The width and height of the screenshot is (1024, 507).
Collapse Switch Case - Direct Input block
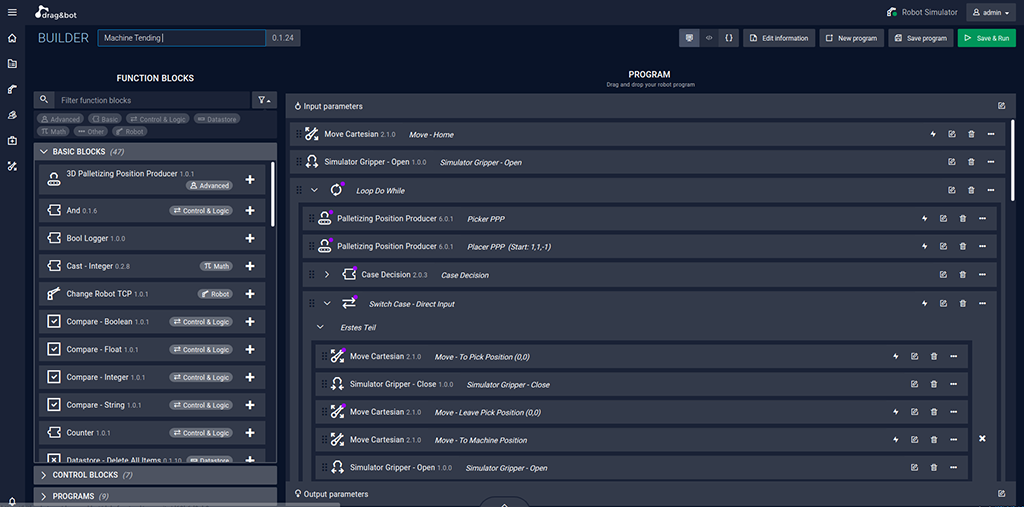(327, 303)
